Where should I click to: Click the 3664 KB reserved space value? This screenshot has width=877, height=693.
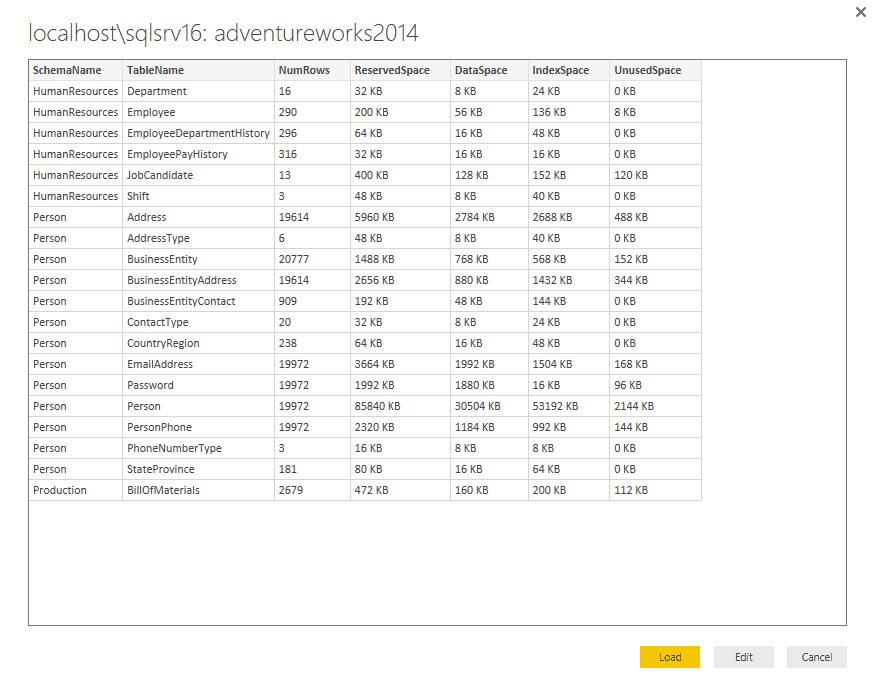(x=400, y=364)
